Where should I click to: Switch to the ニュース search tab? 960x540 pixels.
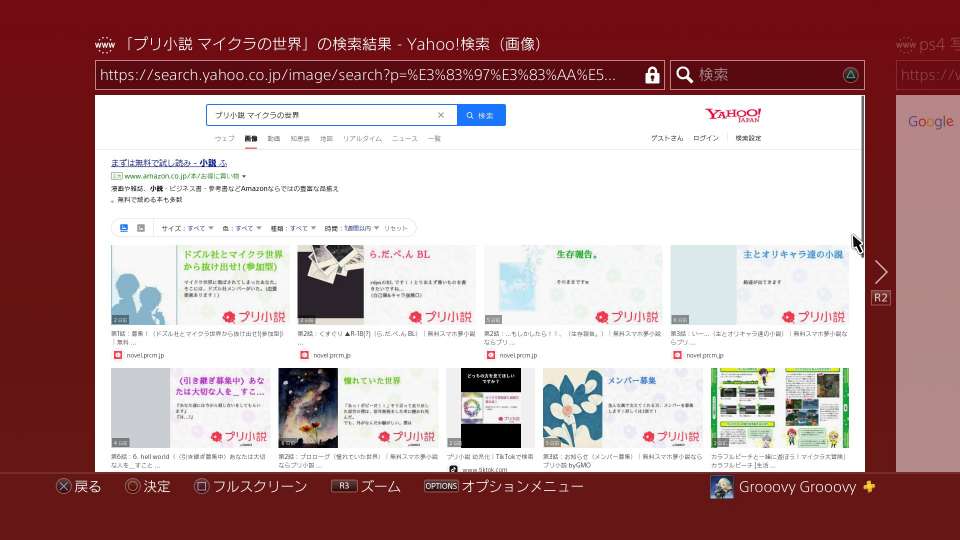click(x=405, y=139)
